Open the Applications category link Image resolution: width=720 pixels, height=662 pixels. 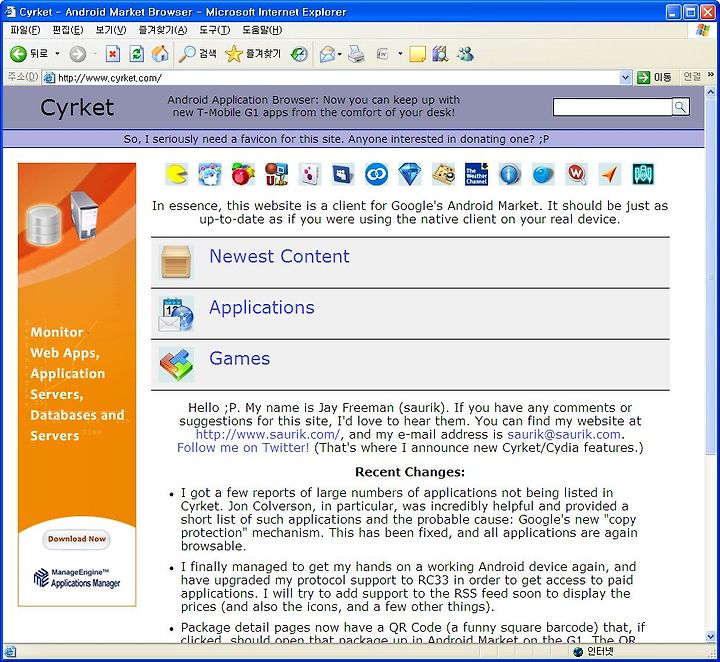pyautogui.click(x=262, y=308)
